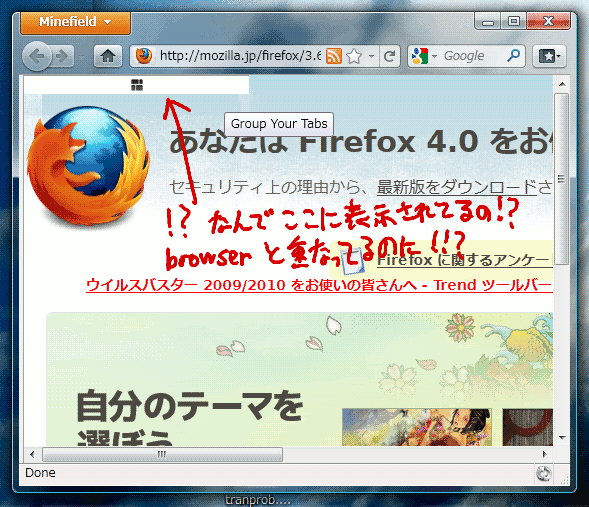The image size is (589, 507).
Task: Click the status bar sync icon
Action: [x=544, y=474]
